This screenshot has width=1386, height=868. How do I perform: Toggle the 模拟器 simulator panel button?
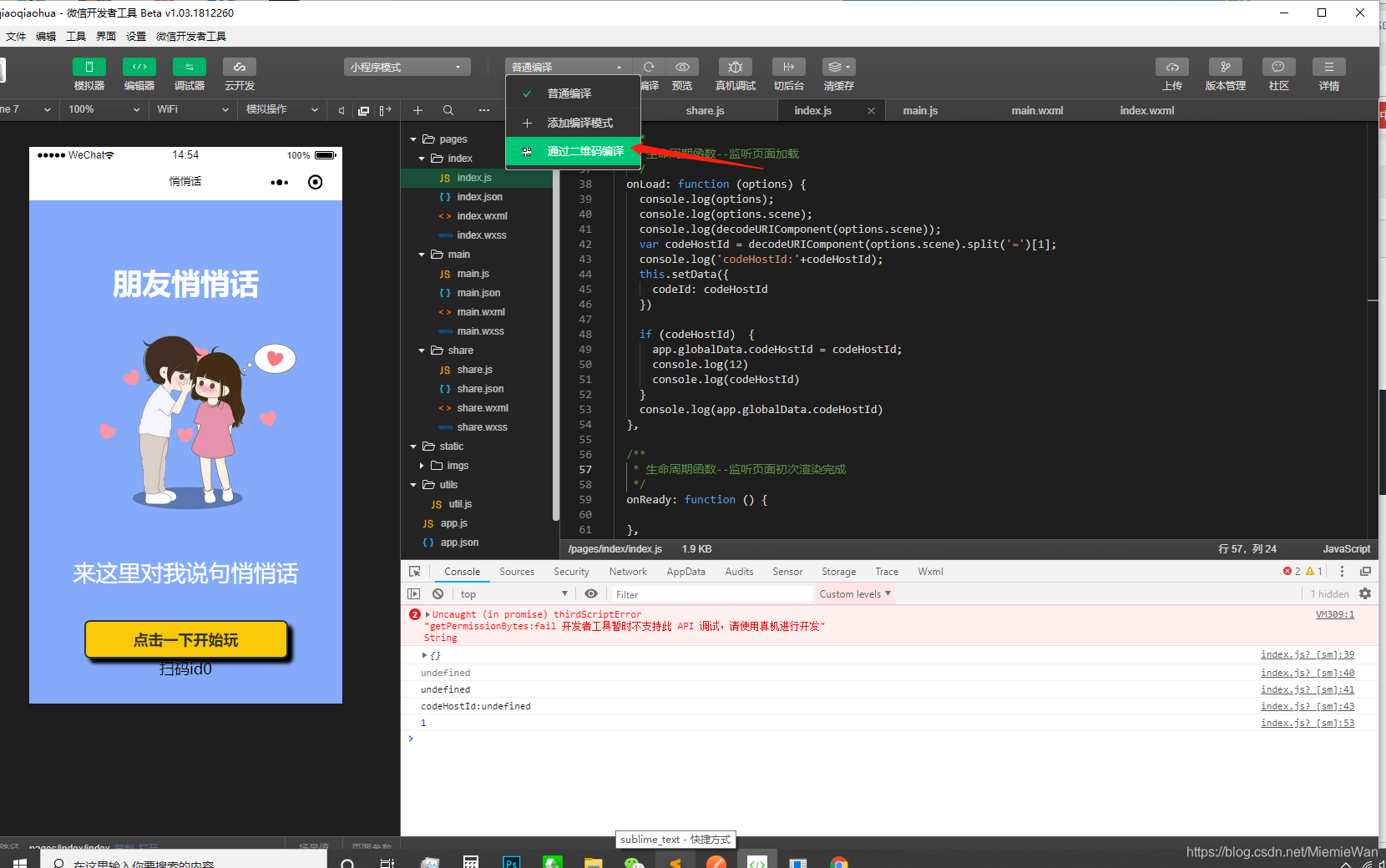coord(89,67)
